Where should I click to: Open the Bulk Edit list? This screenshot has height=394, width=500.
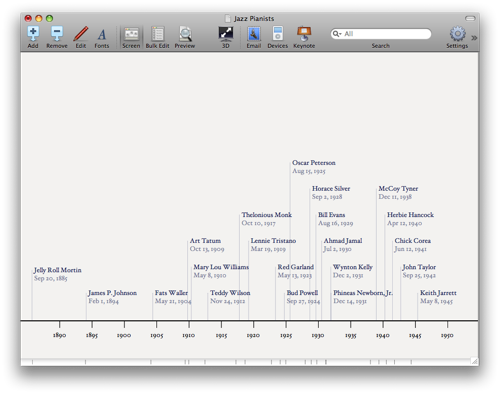click(x=157, y=34)
